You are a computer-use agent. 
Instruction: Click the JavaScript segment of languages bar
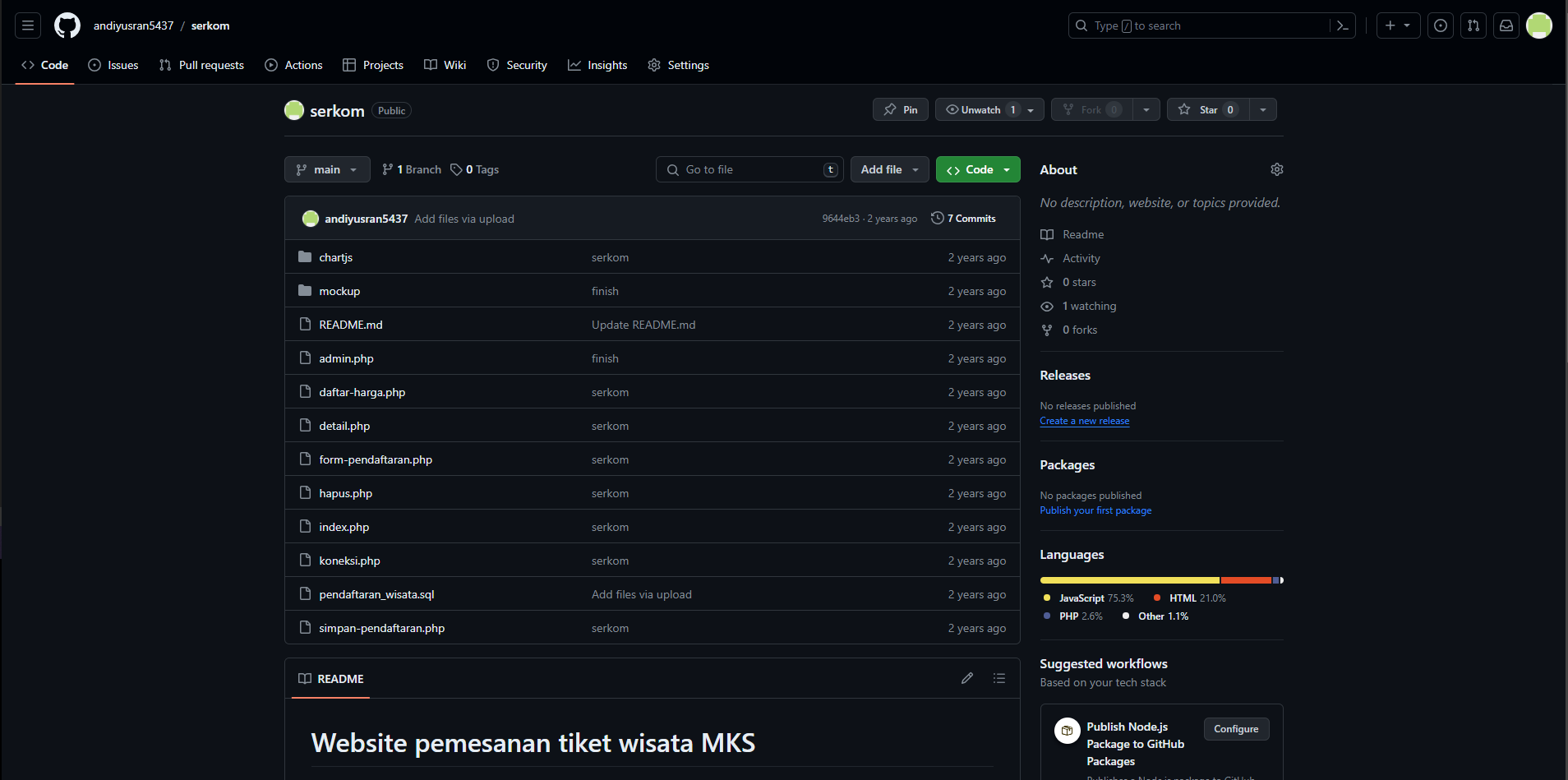tap(1129, 580)
